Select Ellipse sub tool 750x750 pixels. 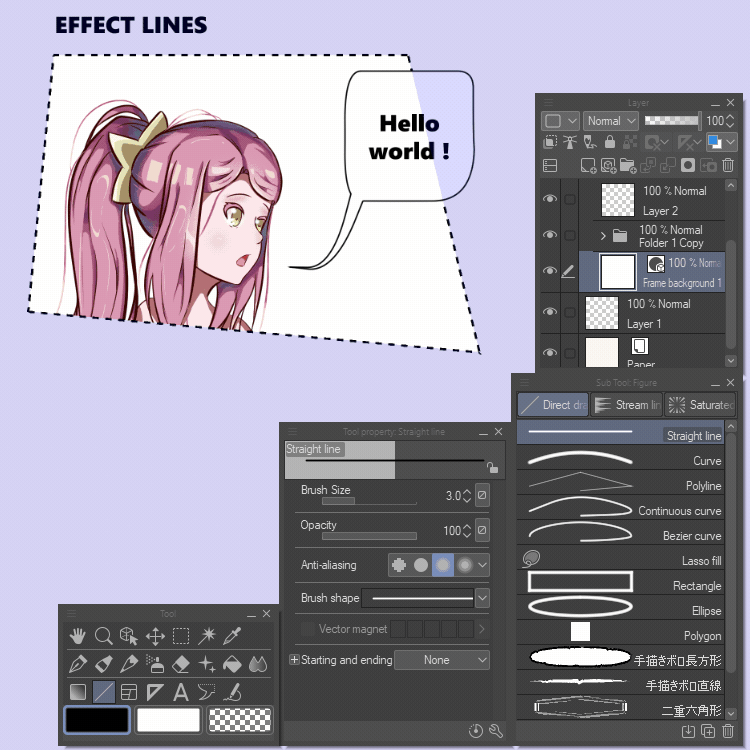(620, 608)
